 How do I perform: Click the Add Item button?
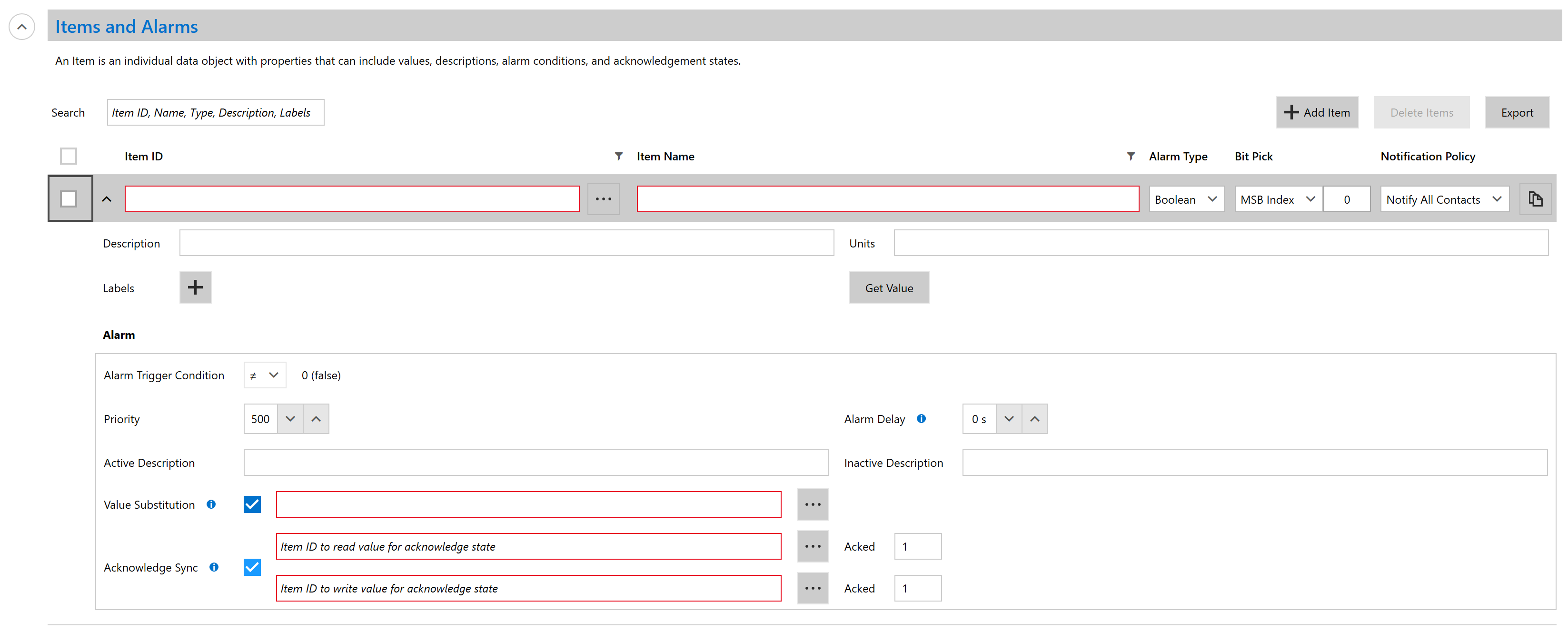pos(1316,112)
